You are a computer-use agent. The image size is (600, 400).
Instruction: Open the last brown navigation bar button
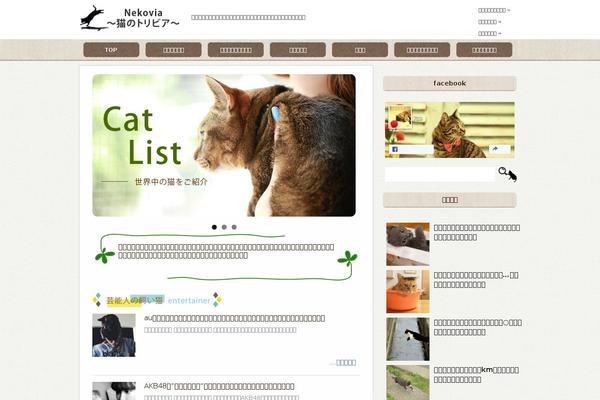484,50
